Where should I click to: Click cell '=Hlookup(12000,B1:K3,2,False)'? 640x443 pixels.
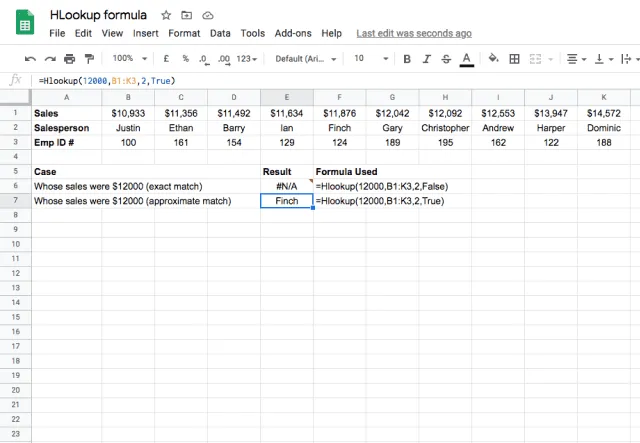click(x=382, y=187)
